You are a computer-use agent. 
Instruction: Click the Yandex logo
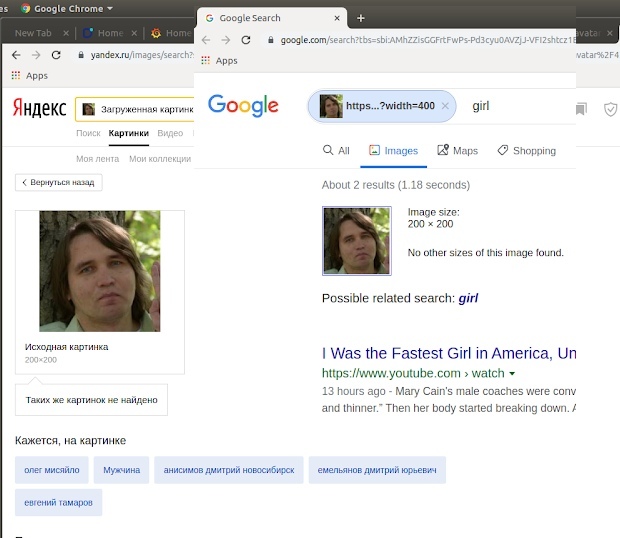[x=39, y=108]
